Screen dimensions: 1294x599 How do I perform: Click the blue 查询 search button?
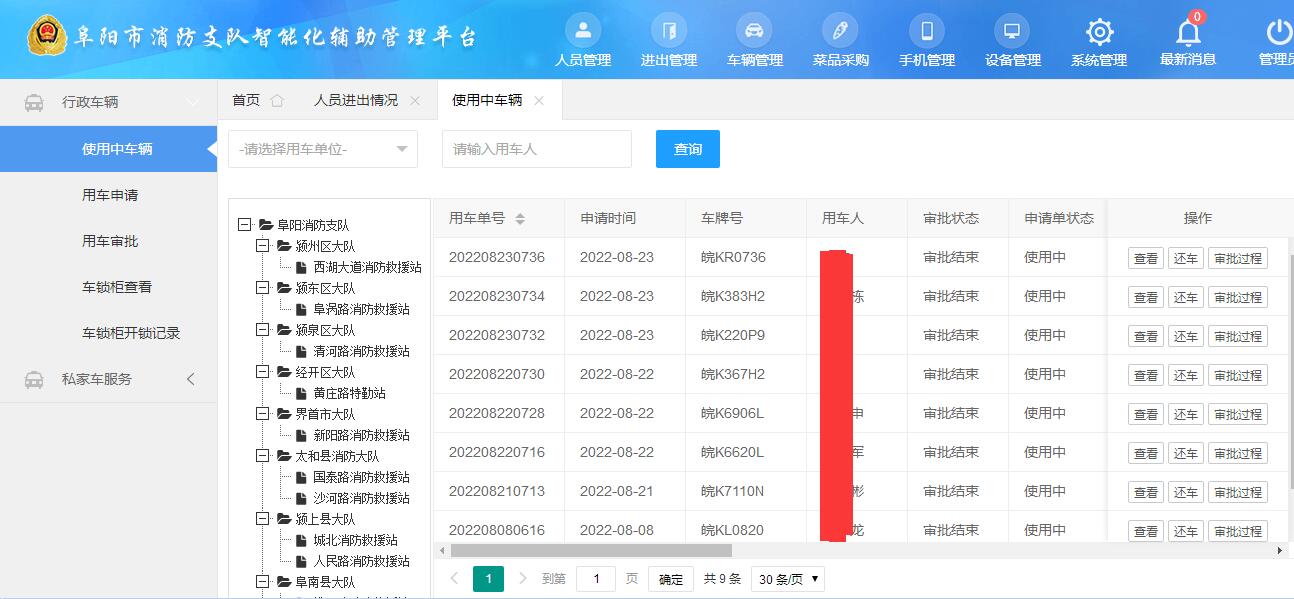coord(687,149)
